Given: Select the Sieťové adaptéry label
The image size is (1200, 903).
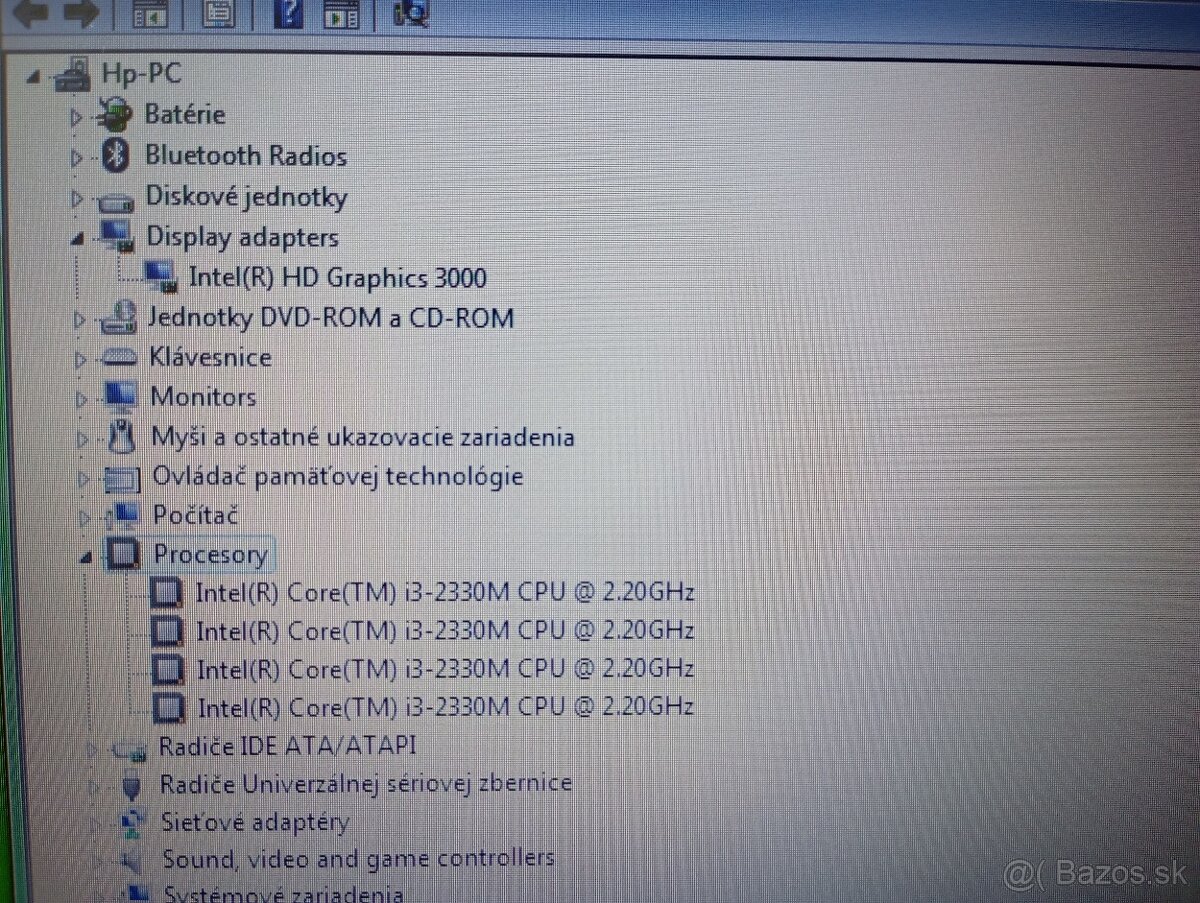Looking at the screenshot, I should (x=256, y=823).
